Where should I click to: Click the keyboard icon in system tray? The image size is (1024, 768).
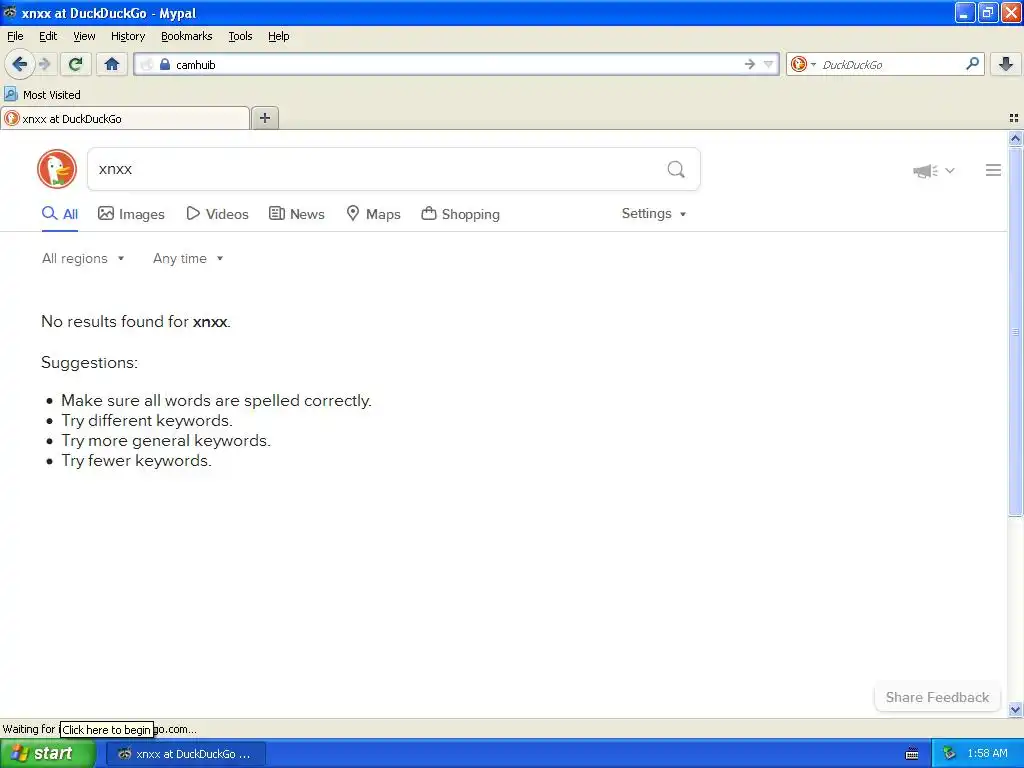912,754
